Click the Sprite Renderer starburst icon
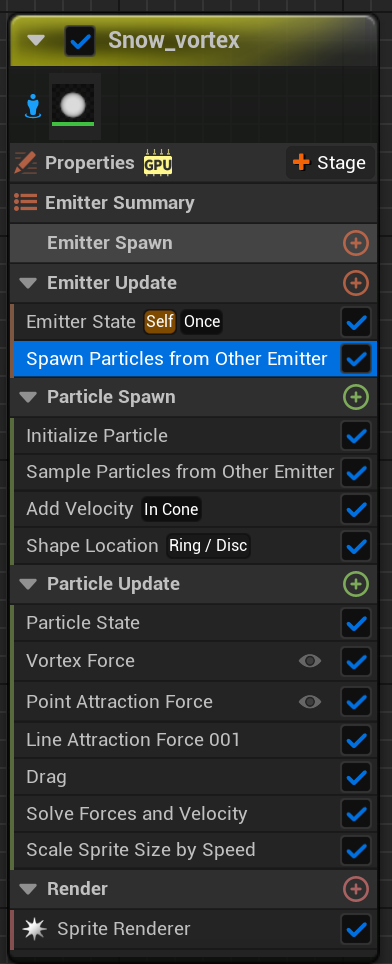 34,929
